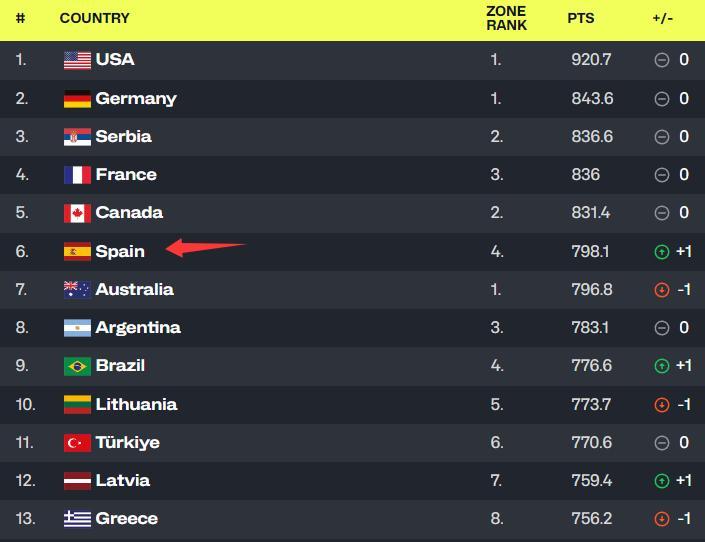
Task: Click the +/- column header
Action: click(x=662, y=18)
